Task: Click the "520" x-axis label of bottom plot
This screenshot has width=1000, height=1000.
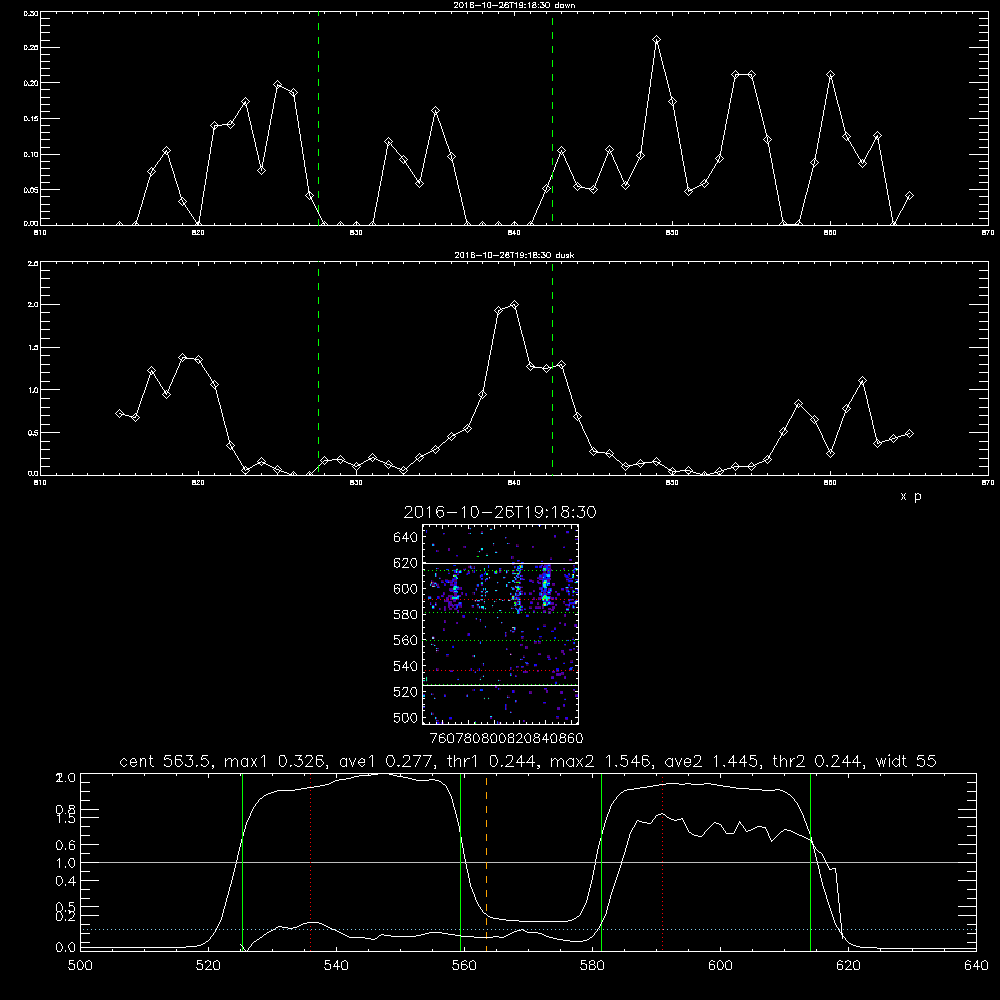Action: pos(208,966)
